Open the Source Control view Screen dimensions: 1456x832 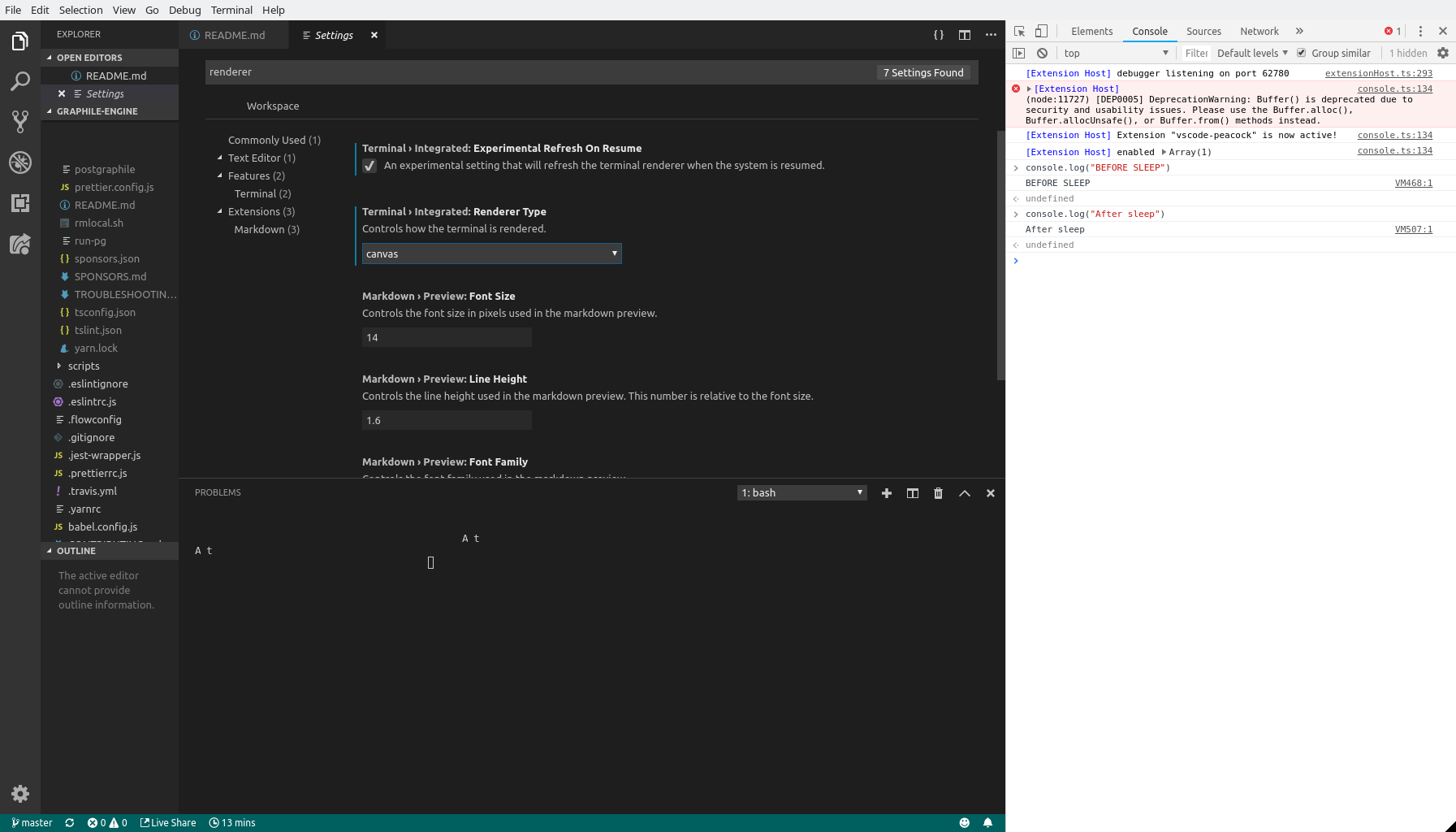coord(20,122)
